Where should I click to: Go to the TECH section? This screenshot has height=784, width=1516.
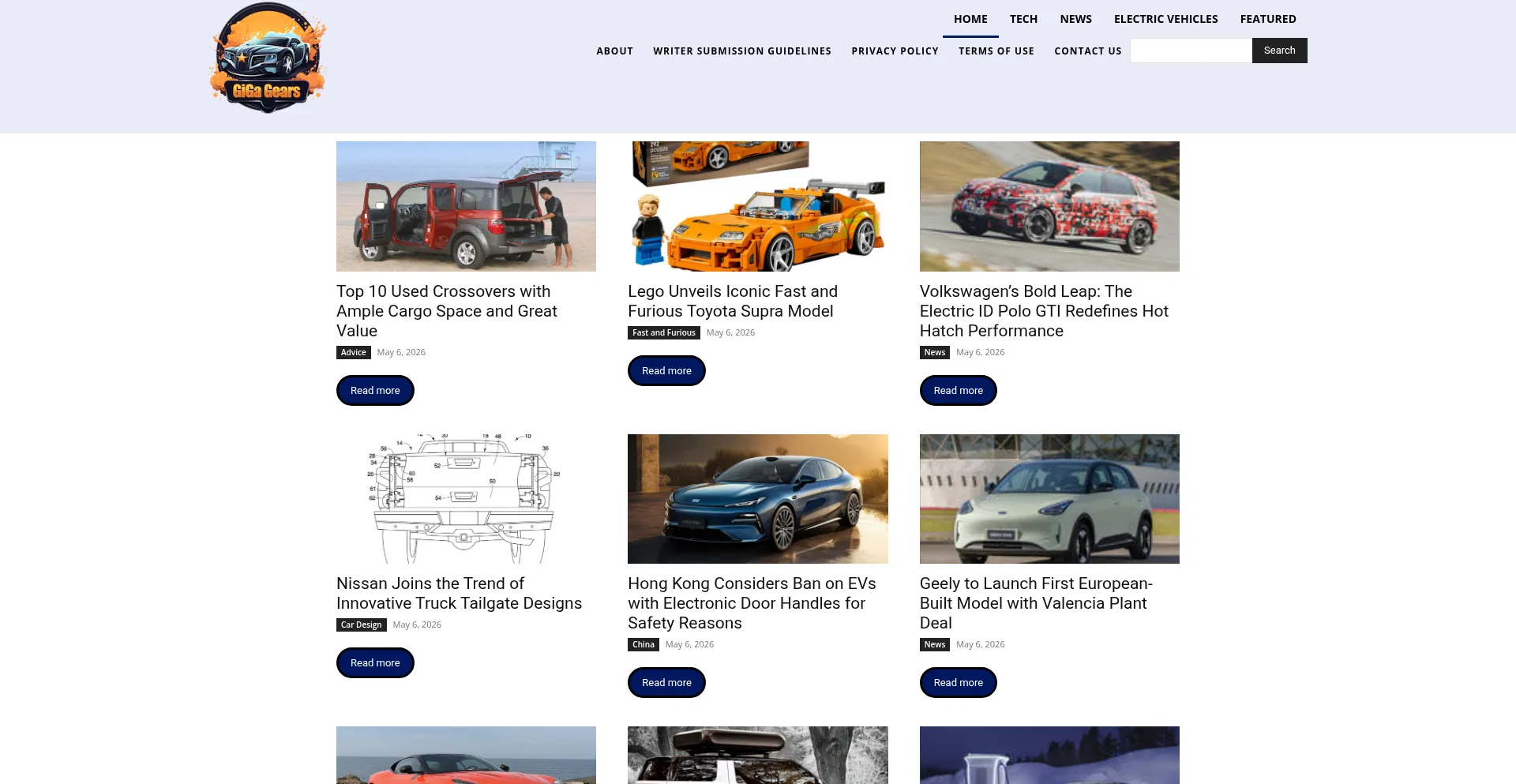tap(1023, 19)
